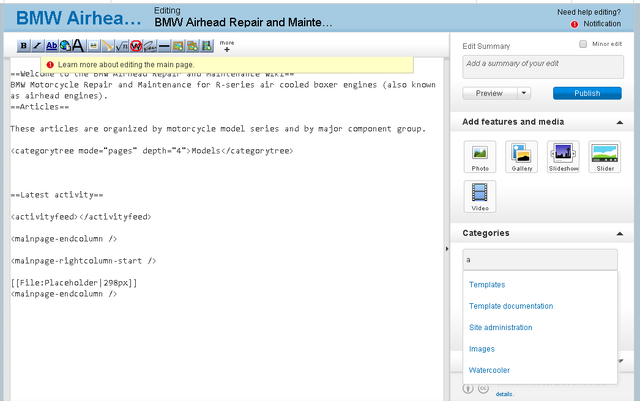Choose Templates from category suggestions

click(487, 285)
